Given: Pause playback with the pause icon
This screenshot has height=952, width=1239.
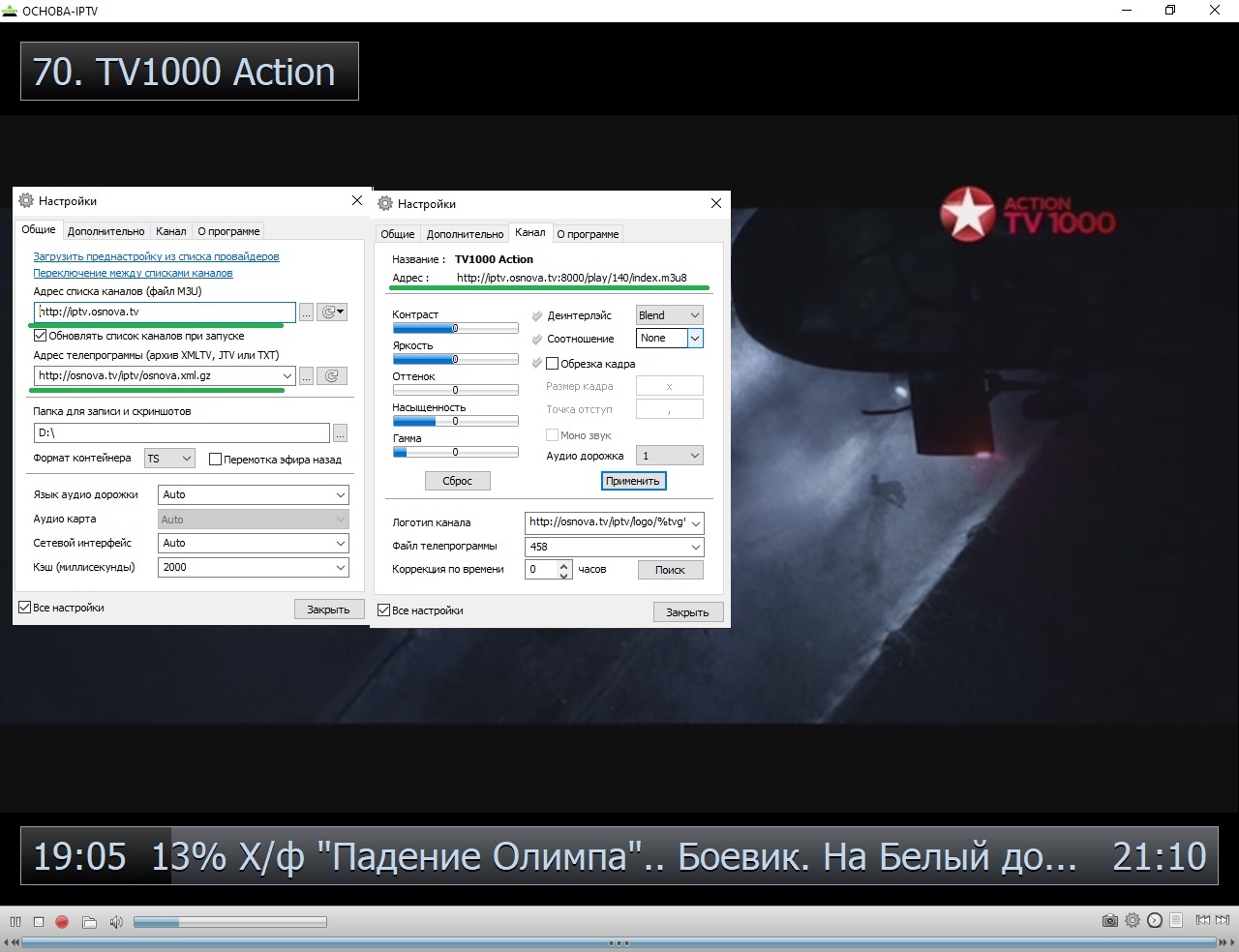Looking at the screenshot, I should click(15, 922).
